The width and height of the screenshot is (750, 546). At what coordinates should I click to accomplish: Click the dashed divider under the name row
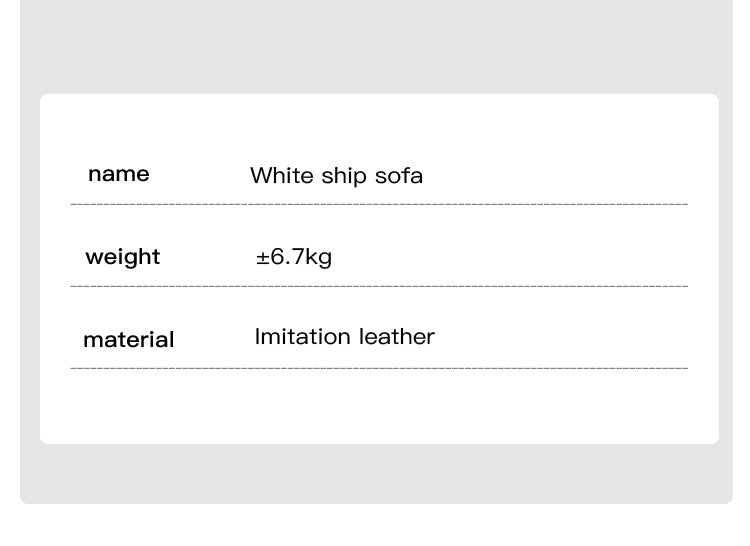click(379, 205)
